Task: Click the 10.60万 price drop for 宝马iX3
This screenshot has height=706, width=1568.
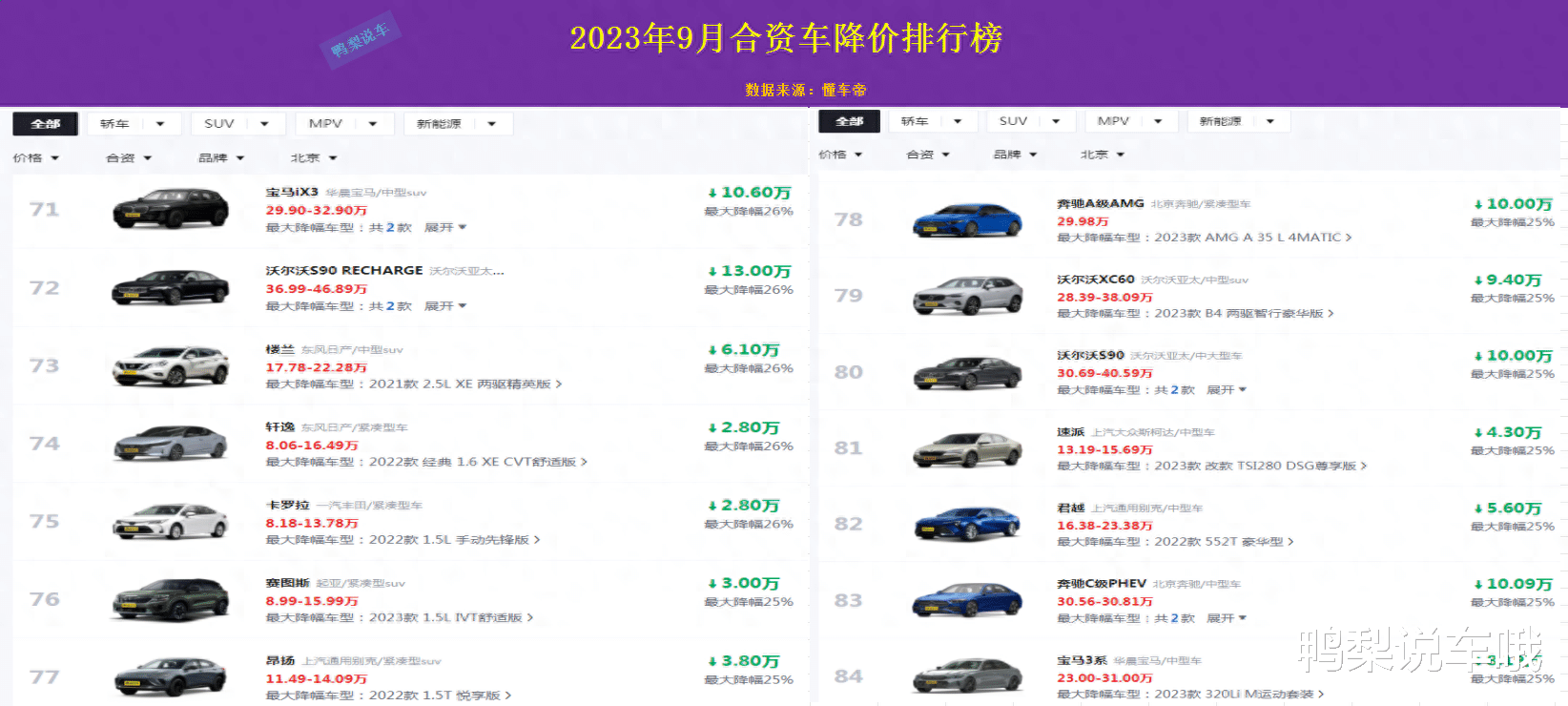Action: click(749, 193)
